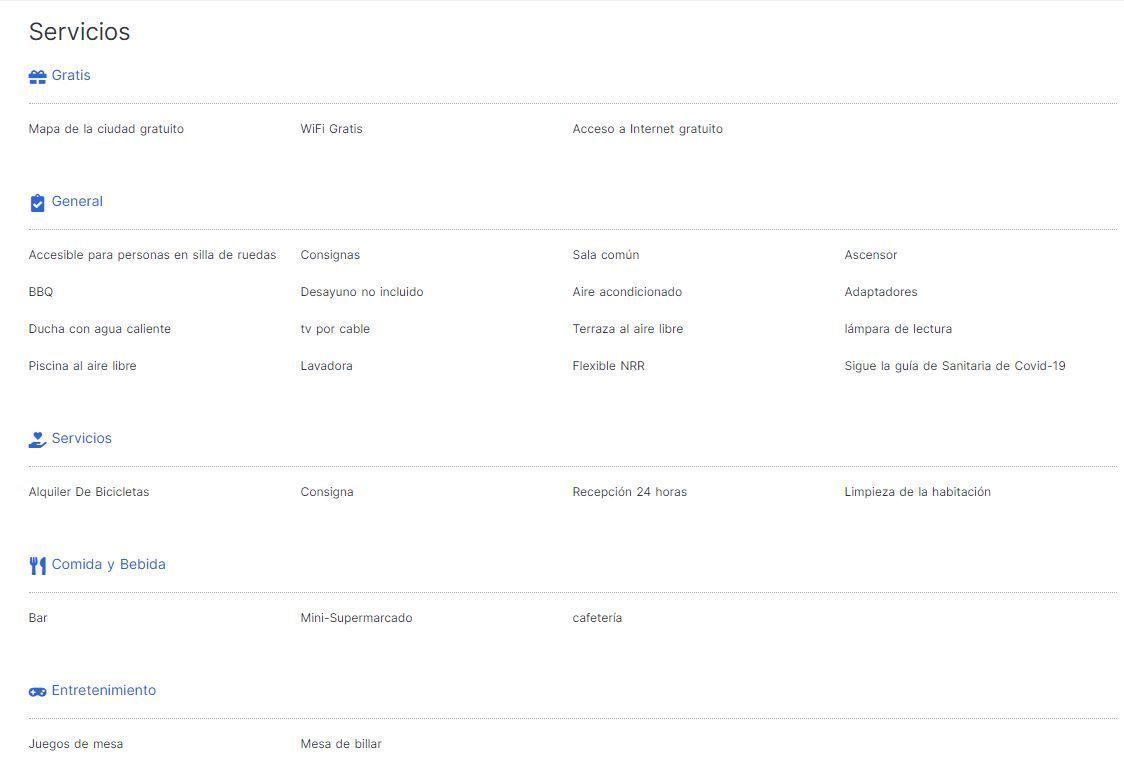Click the Piscina al aire libre item
This screenshot has width=1124, height=762.
point(82,366)
